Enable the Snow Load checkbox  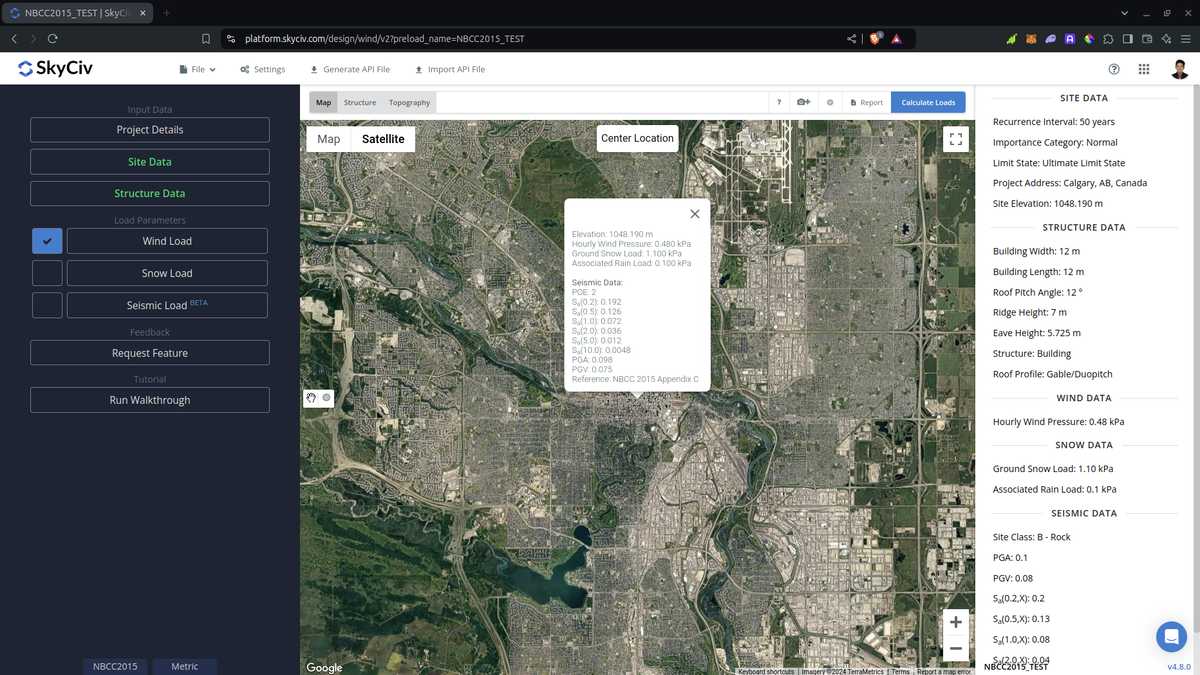(46, 272)
